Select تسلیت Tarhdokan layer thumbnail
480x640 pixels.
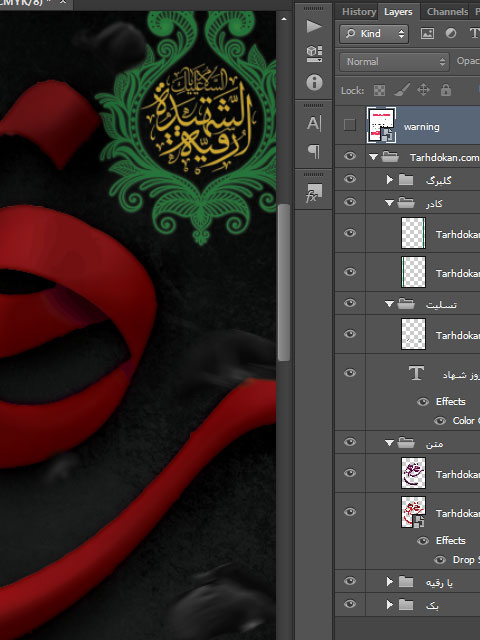413,334
